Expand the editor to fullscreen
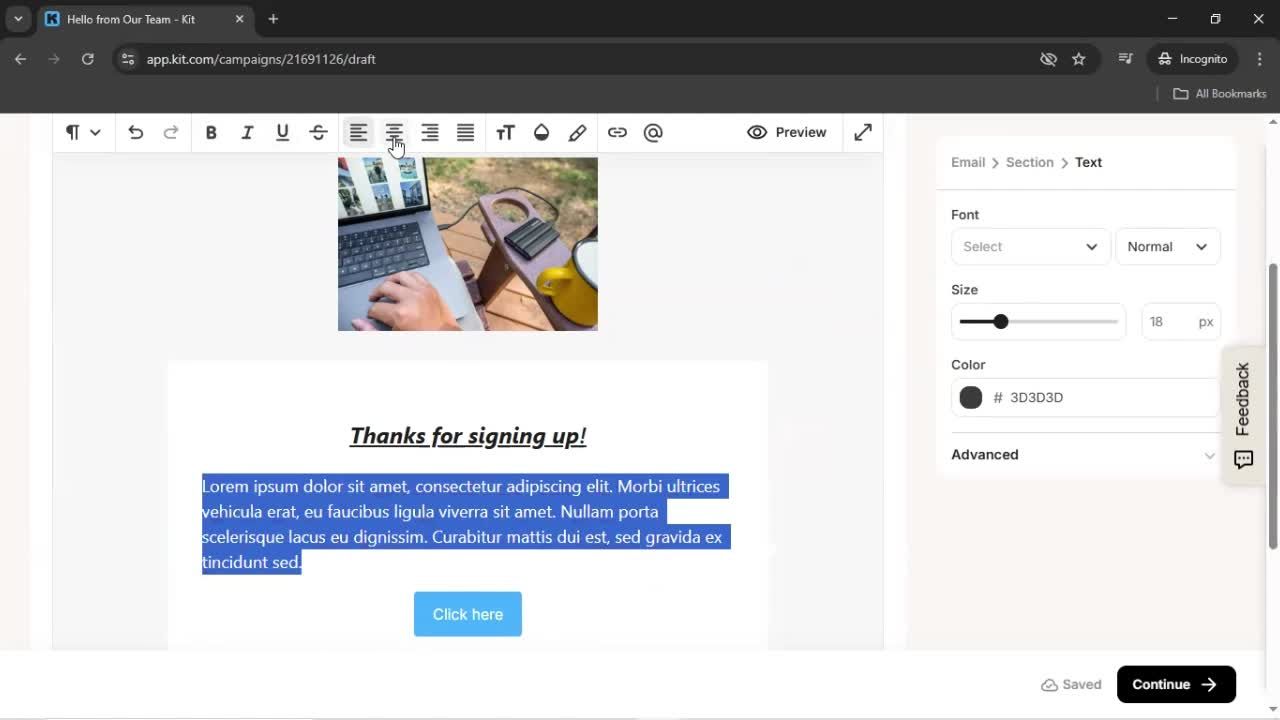Image resolution: width=1280 pixels, height=720 pixels. tap(862, 132)
